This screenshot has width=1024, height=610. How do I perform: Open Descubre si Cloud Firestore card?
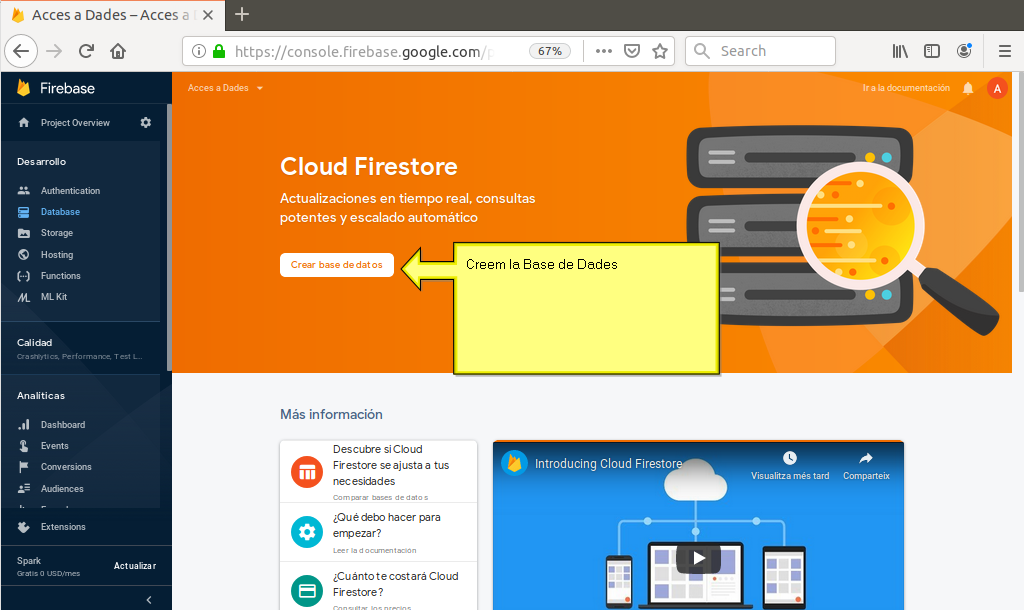pos(378,472)
